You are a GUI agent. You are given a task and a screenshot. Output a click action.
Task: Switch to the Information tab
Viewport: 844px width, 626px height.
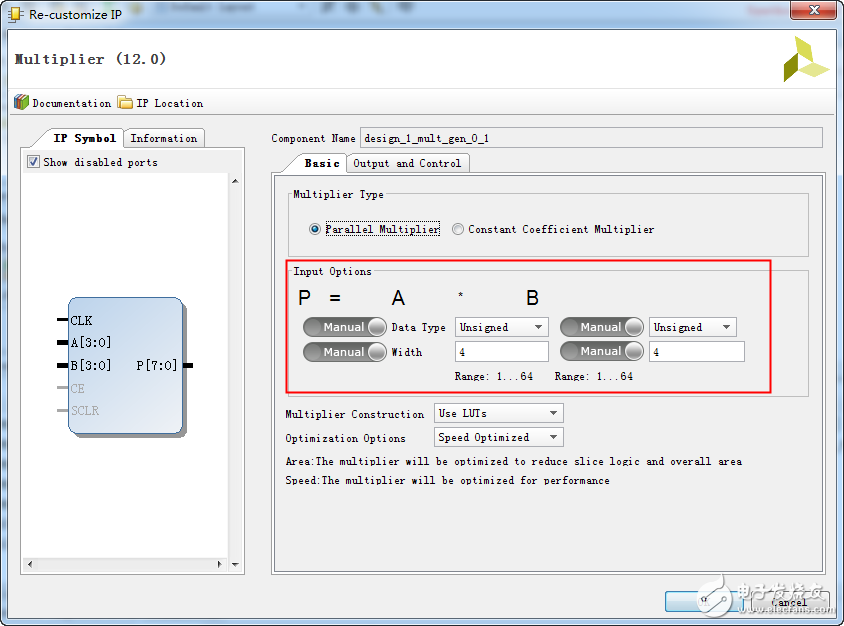pos(164,138)
